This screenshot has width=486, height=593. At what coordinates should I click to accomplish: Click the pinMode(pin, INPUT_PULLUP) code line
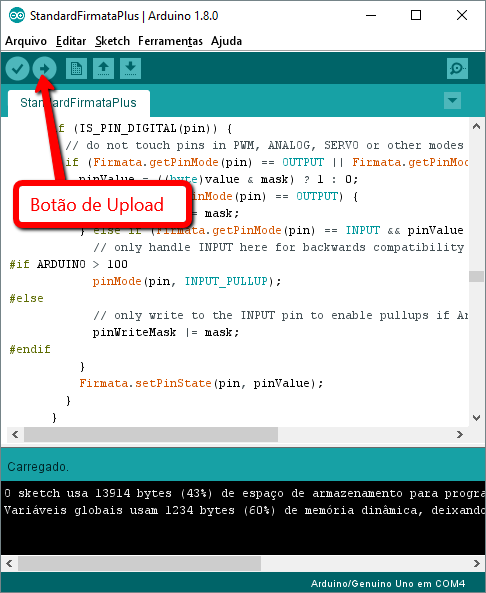tap(187, 281)
